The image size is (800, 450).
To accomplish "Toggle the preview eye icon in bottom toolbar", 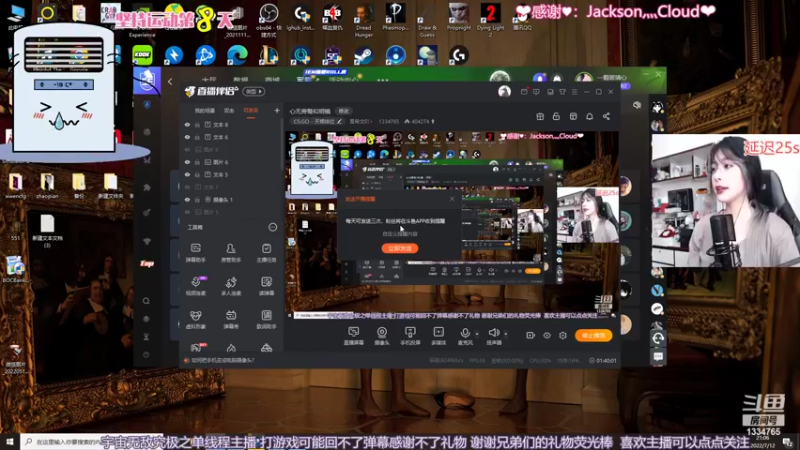I will tap(546, 335).
